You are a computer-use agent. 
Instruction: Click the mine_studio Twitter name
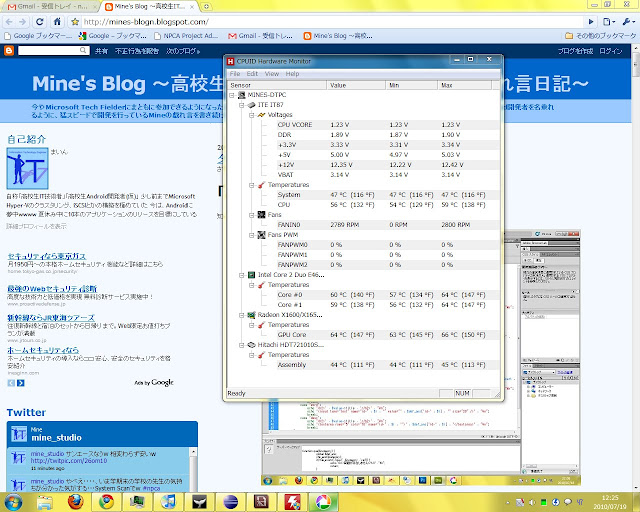(x=56, y=438)
